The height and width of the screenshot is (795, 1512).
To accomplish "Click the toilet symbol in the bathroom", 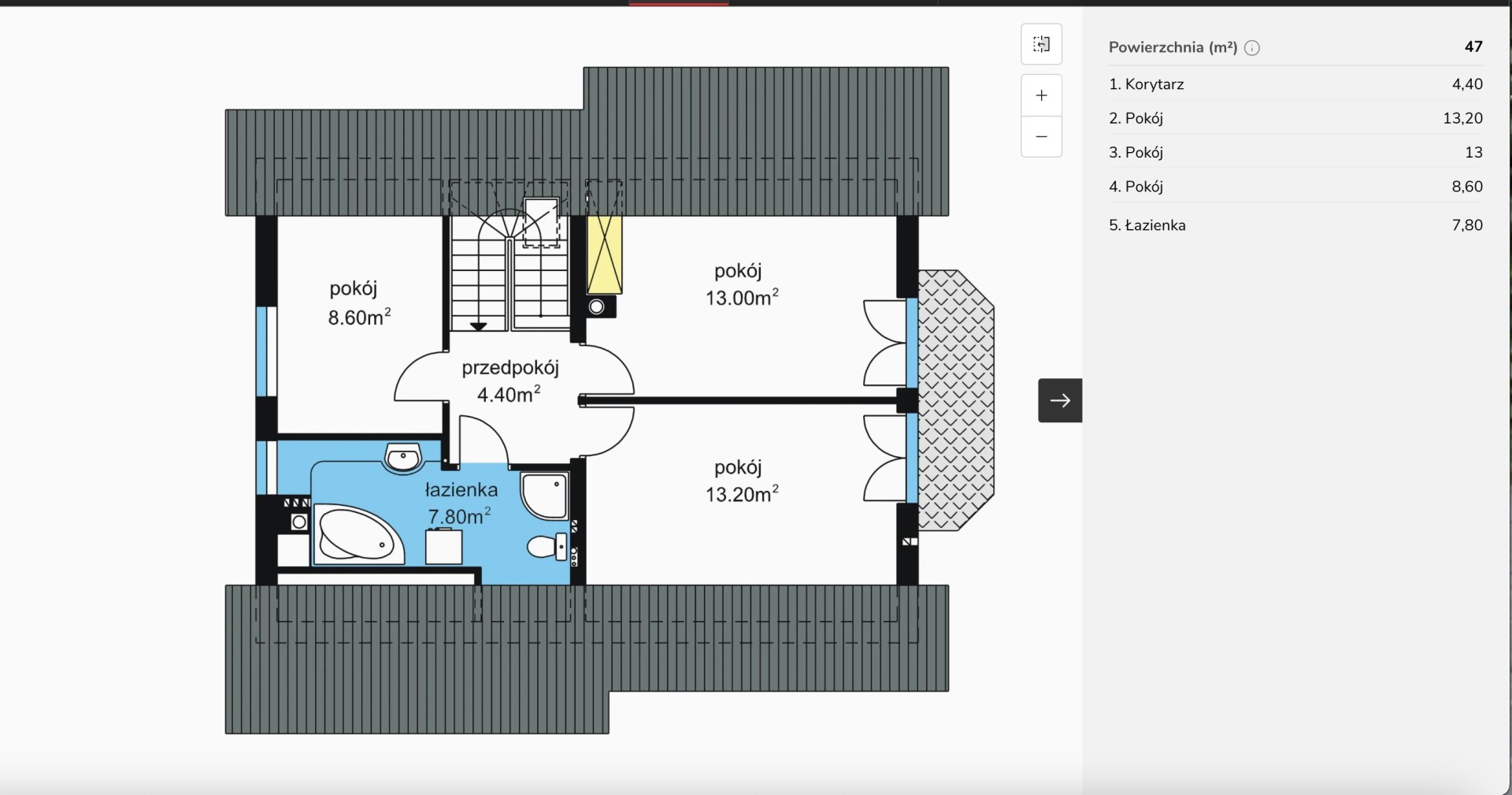I will pyautogui.click(x=547, y=546).
